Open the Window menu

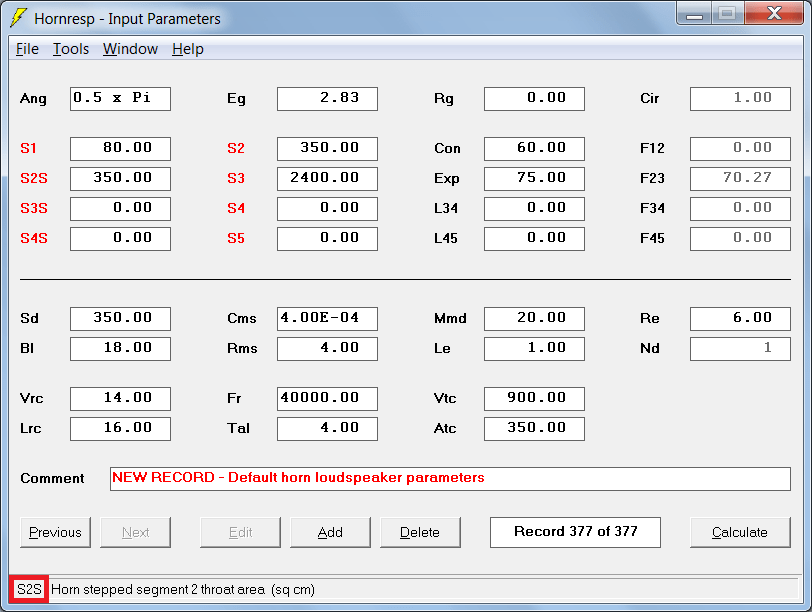(130, 49)
